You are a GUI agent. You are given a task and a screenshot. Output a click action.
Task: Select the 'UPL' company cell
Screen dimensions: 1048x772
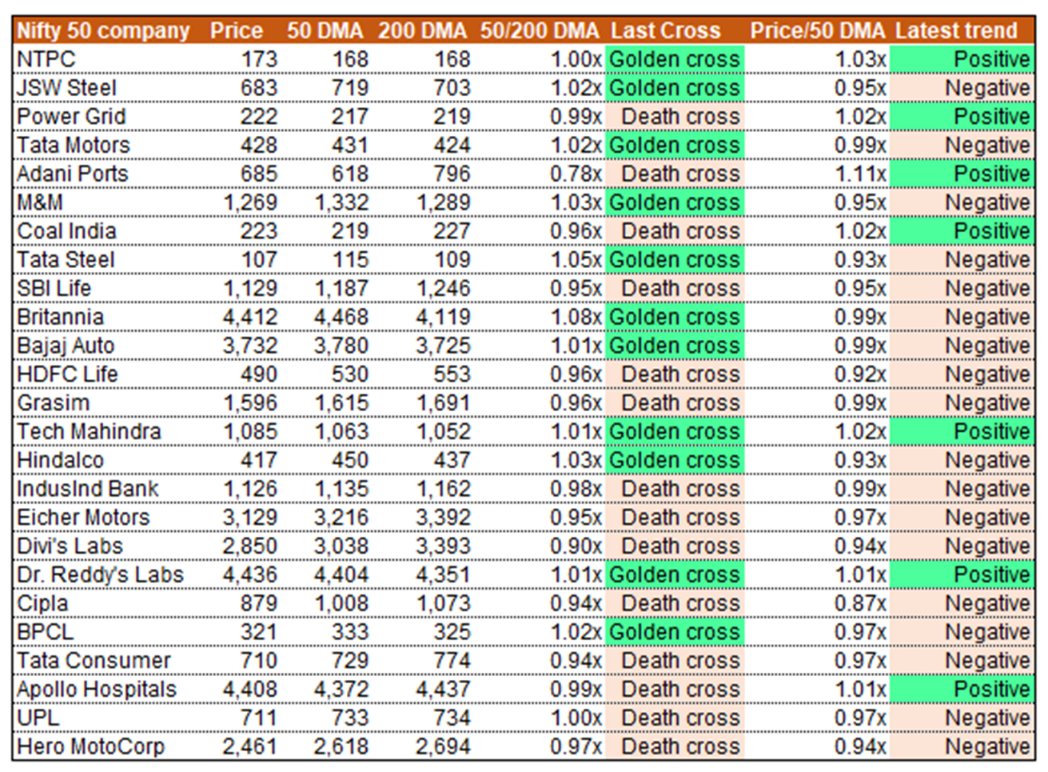coord(37,719)
